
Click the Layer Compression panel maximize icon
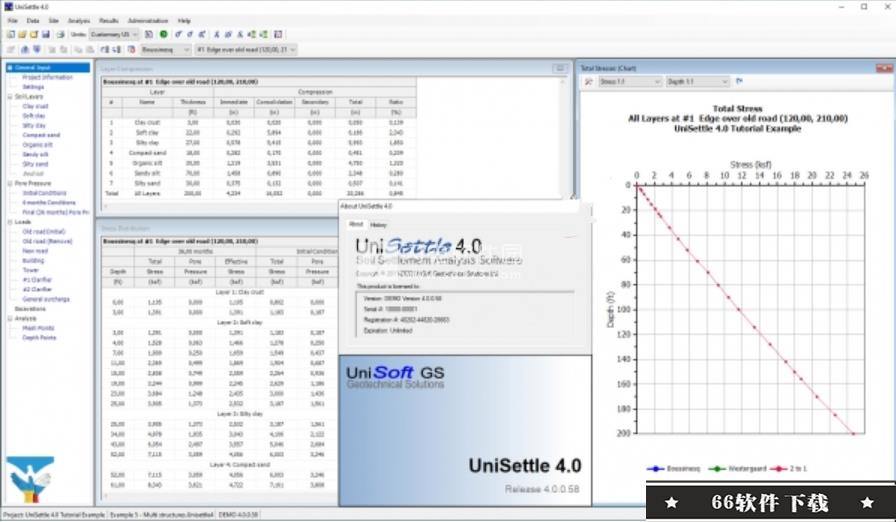[x=559, y=69]
